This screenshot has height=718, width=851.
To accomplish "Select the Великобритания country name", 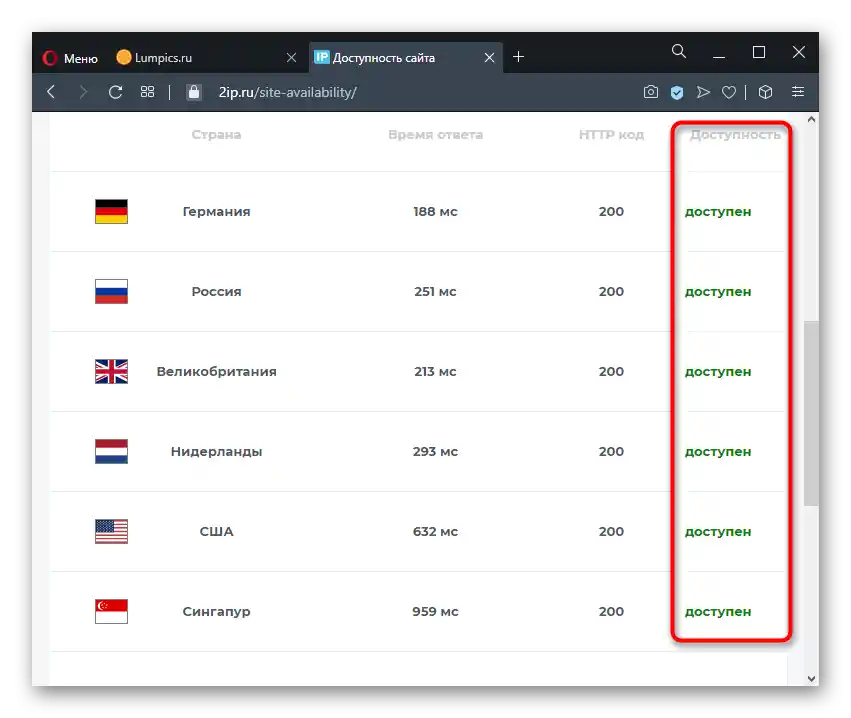I will click(216, 371).
